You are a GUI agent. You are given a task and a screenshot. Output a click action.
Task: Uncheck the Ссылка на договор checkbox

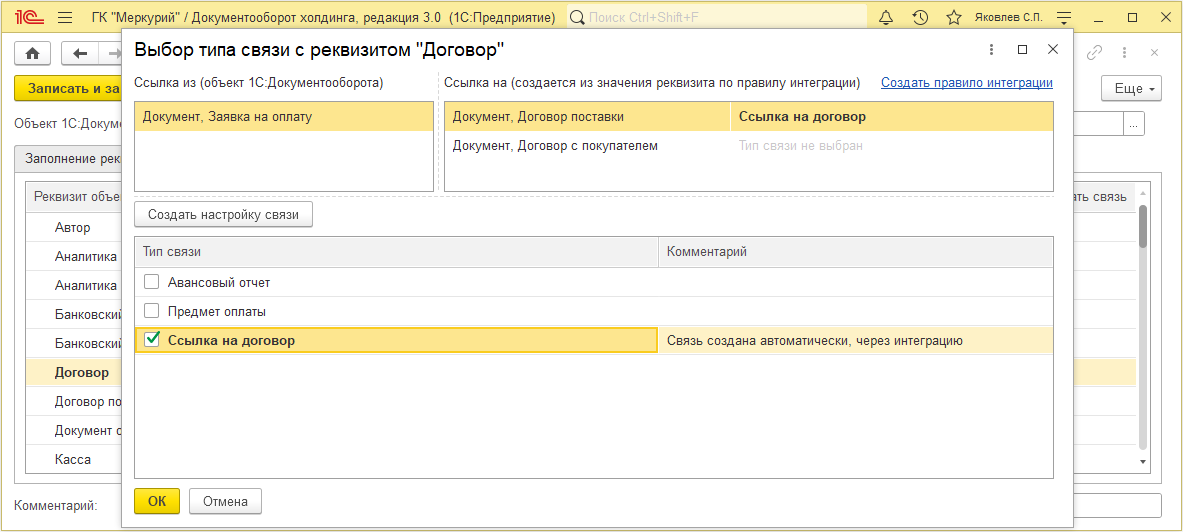[152, 340]
